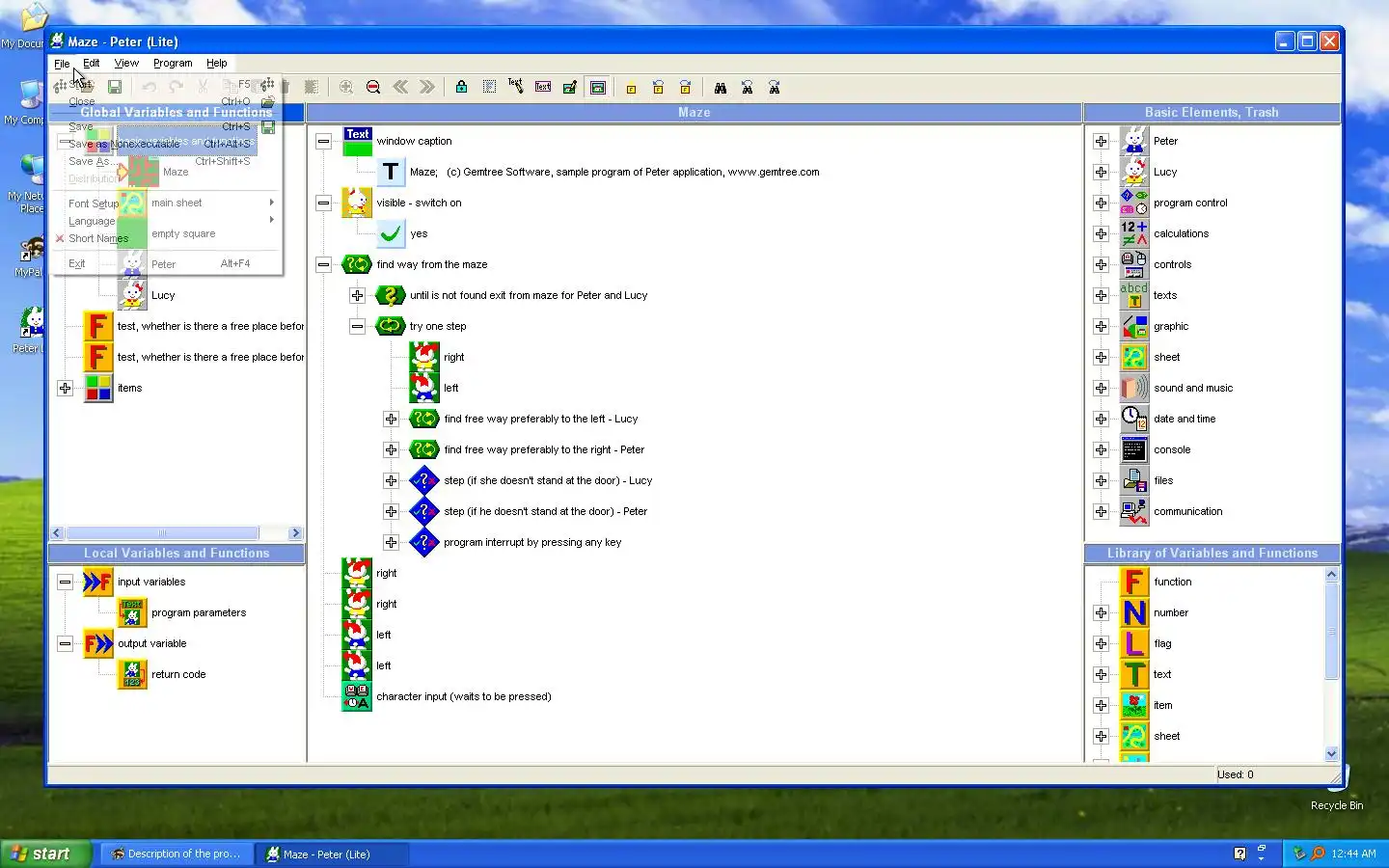Collapse the output variable node

click(65, 643)
